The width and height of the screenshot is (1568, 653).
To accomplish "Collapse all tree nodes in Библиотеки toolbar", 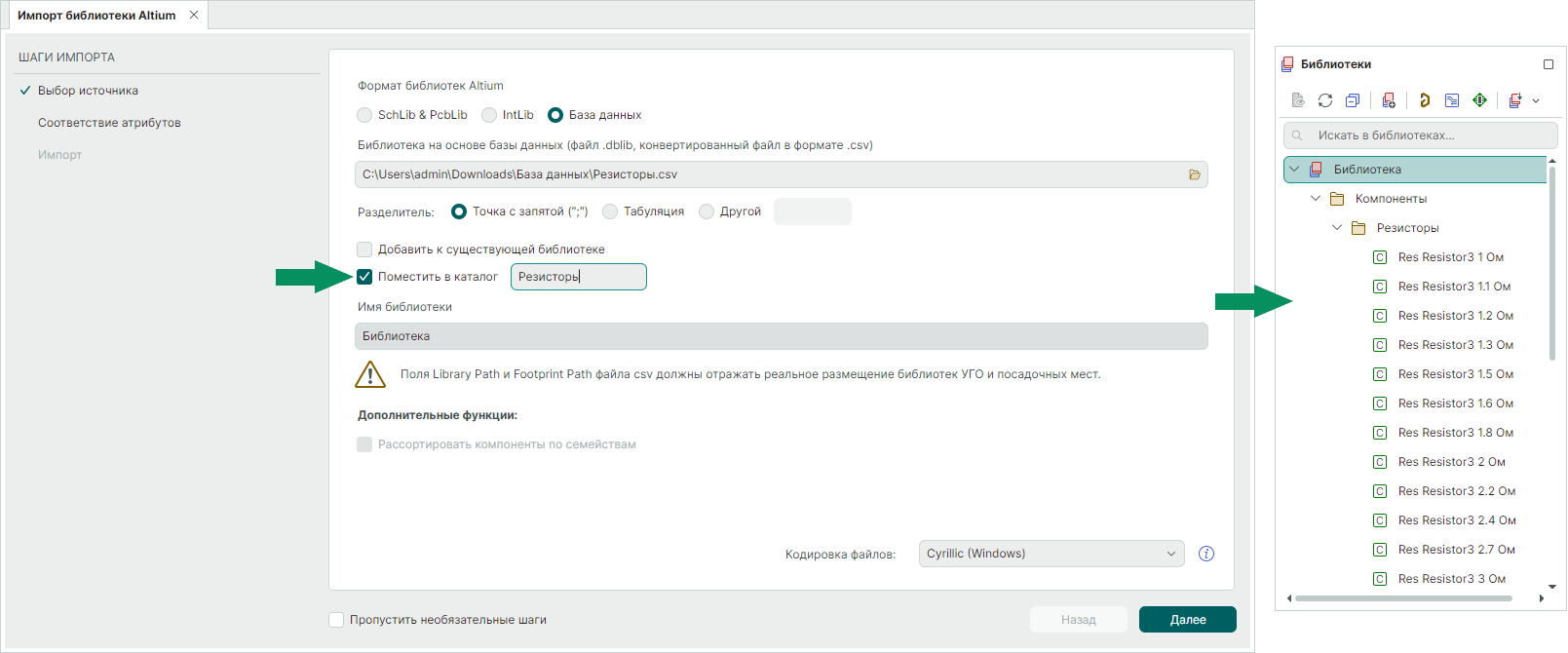I will click(1353, 100).
